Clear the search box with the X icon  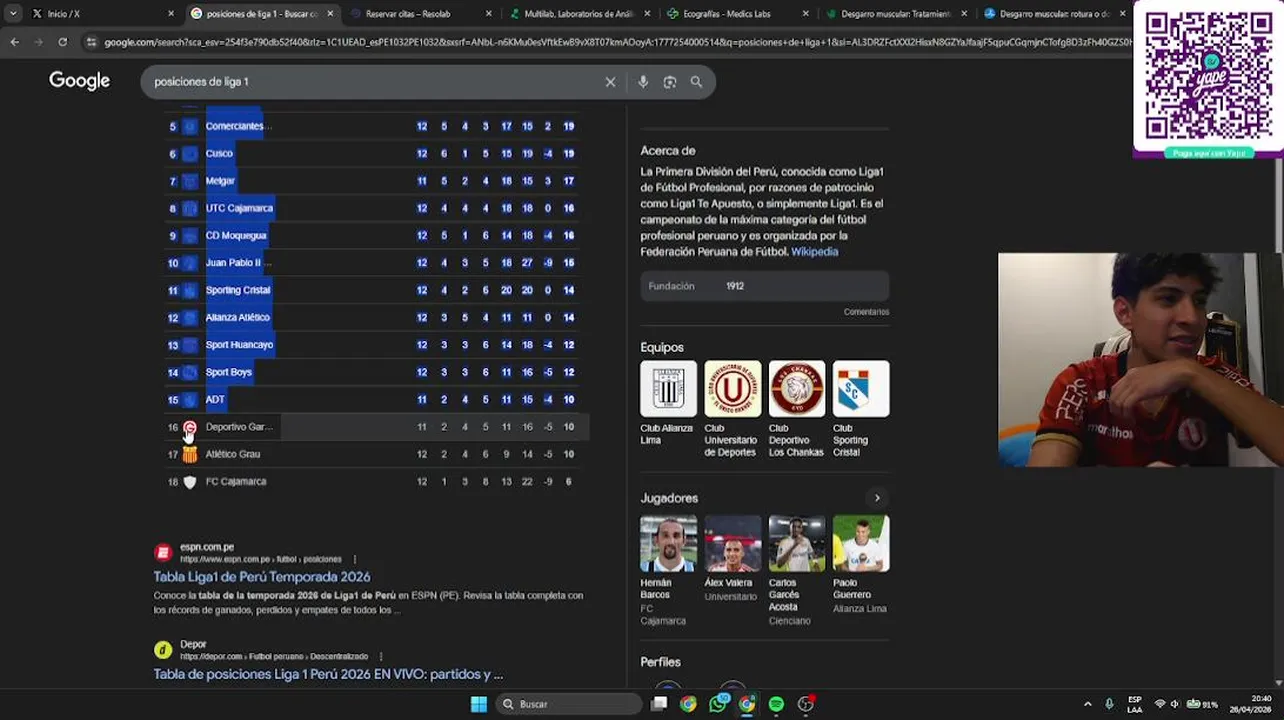click(x=610, y=82)
